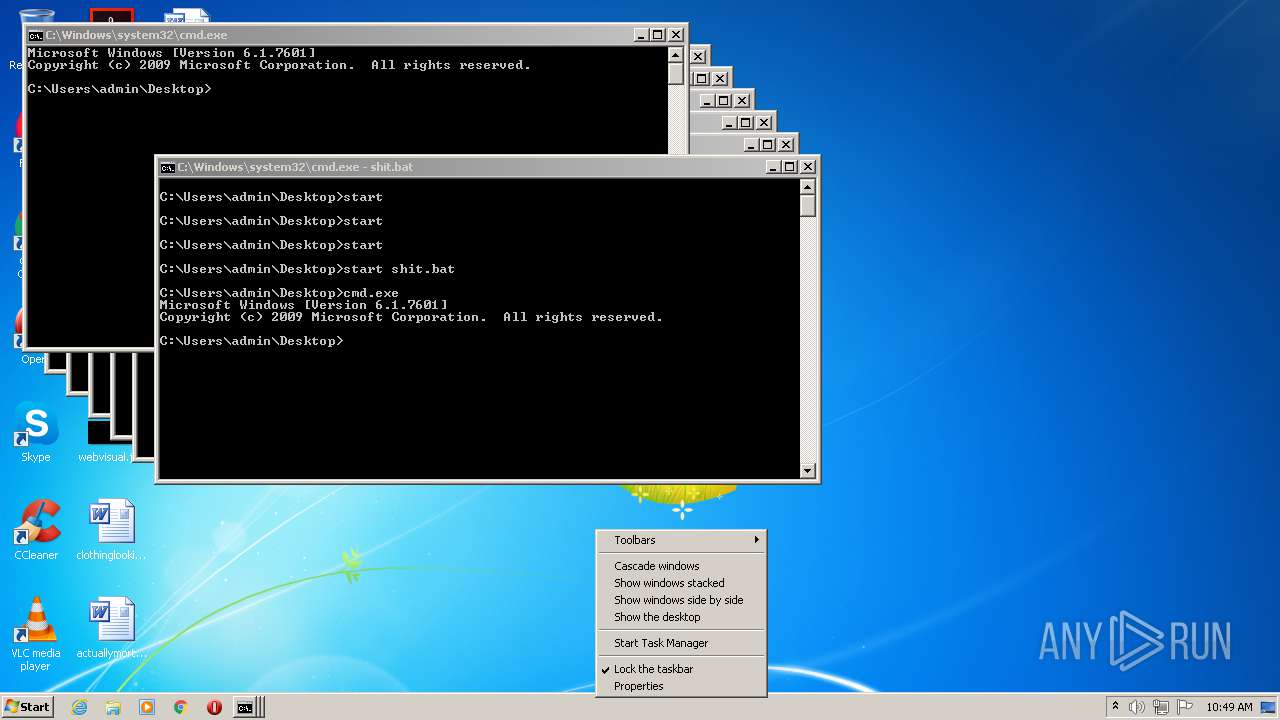This screenshot has height=720, width=1280.
Task: Minimize the shit.bat cmd window
Action: point(773,167)
